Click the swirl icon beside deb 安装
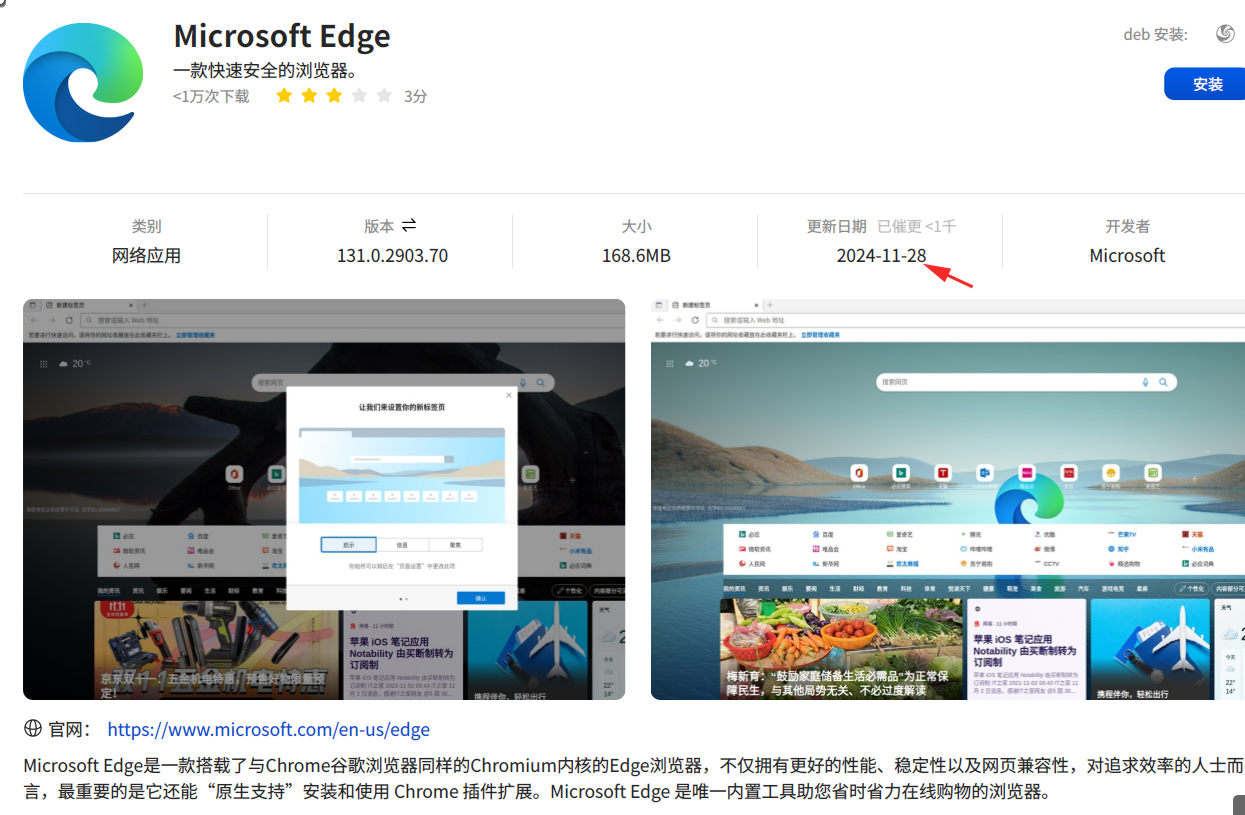 click(x=1225, y=34)
